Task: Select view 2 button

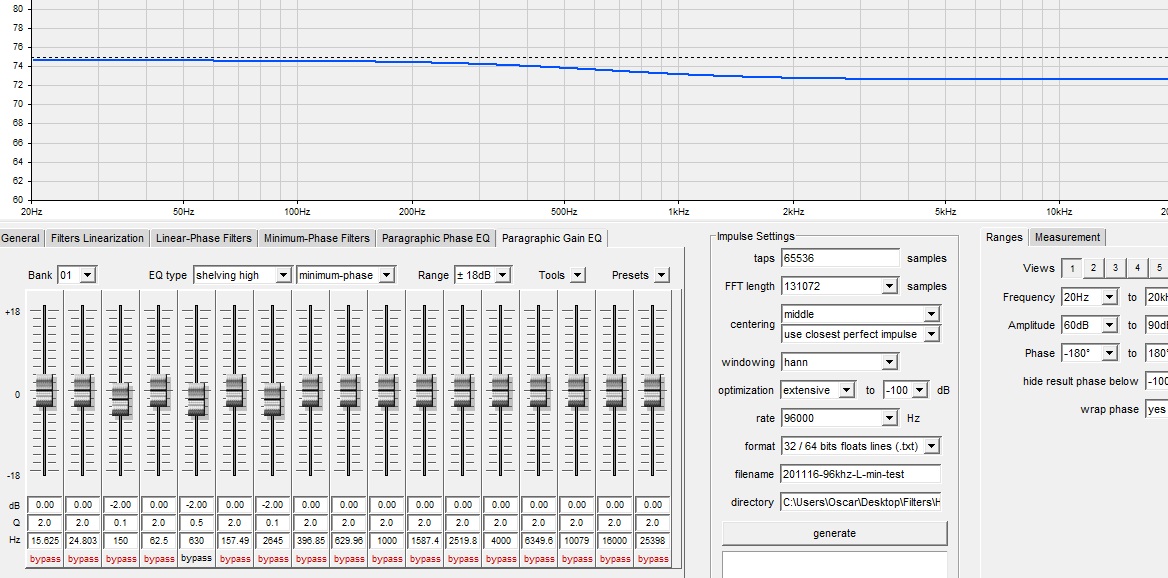Action: click(1093, 268)
